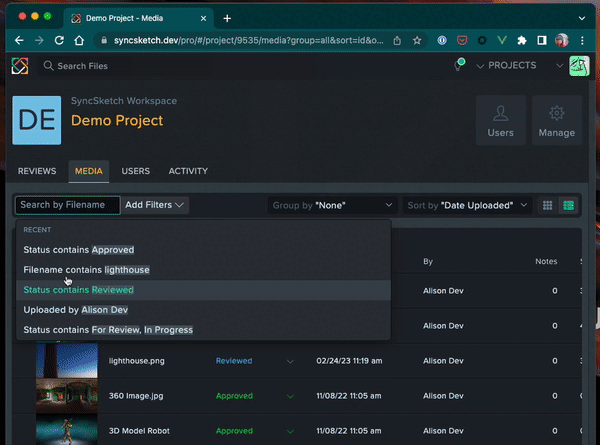Open the dark circular extension icon
Viewport: 600px width, 445px height.
click(482, 40)
